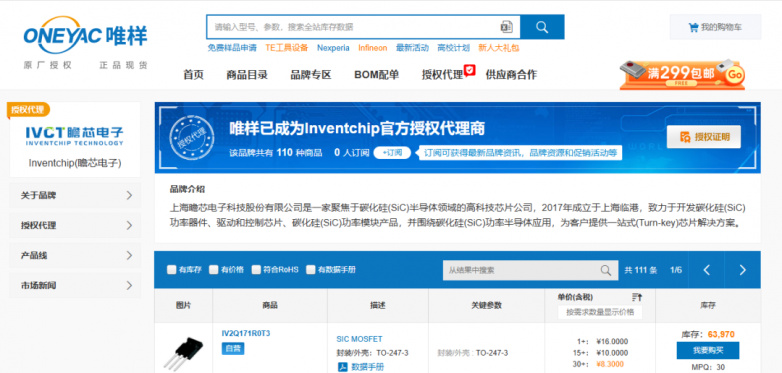Click the IV2Q171R0T3 product image
This screenshot has height=373, width=782.
[183, 353]
